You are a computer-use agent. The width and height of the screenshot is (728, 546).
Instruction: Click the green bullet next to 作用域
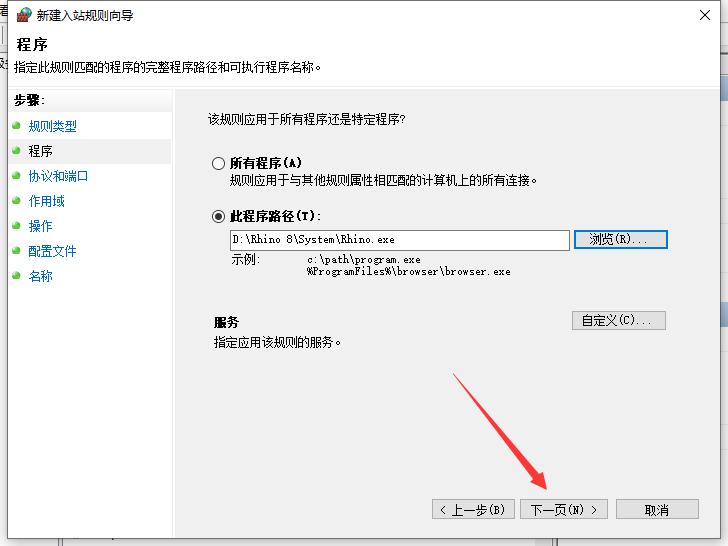pos(15,201)
